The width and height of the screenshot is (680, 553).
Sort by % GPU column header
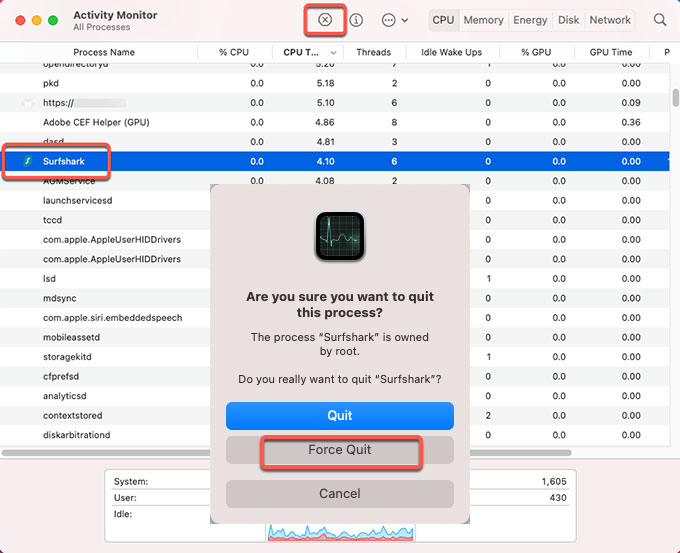[x=535, y=52]
